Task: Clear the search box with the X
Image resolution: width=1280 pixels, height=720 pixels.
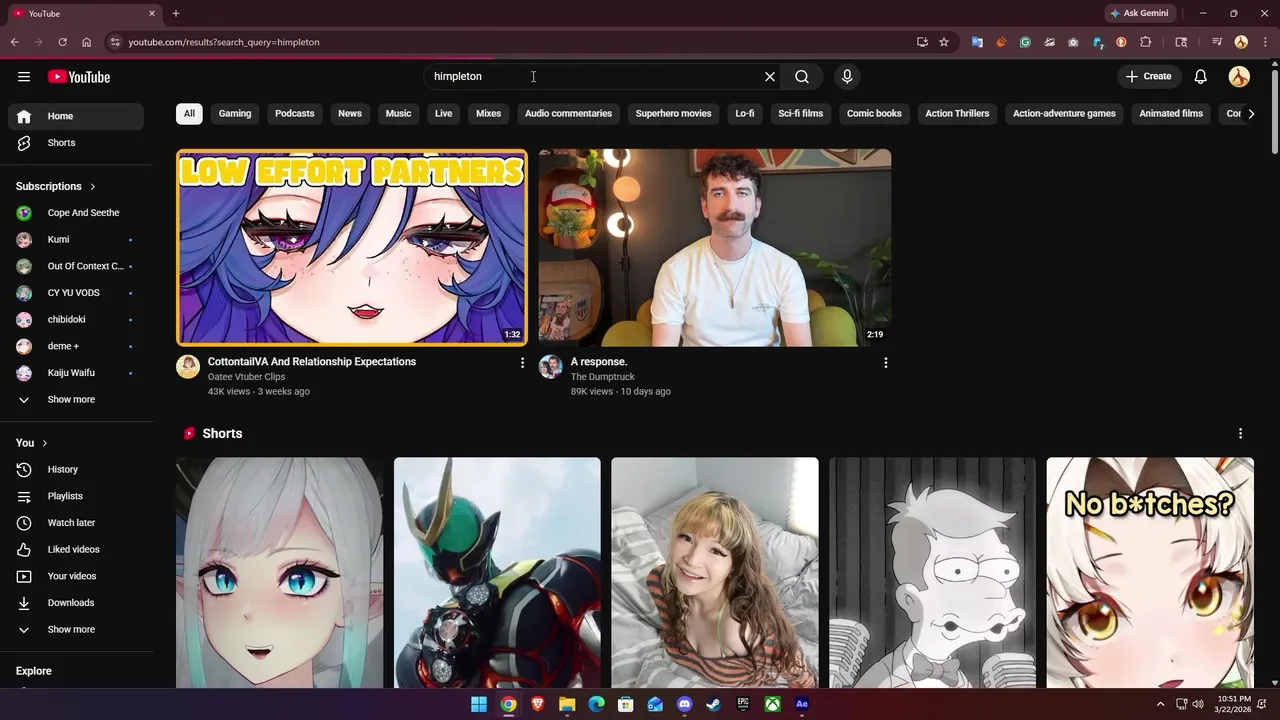Action: point(770,76)
